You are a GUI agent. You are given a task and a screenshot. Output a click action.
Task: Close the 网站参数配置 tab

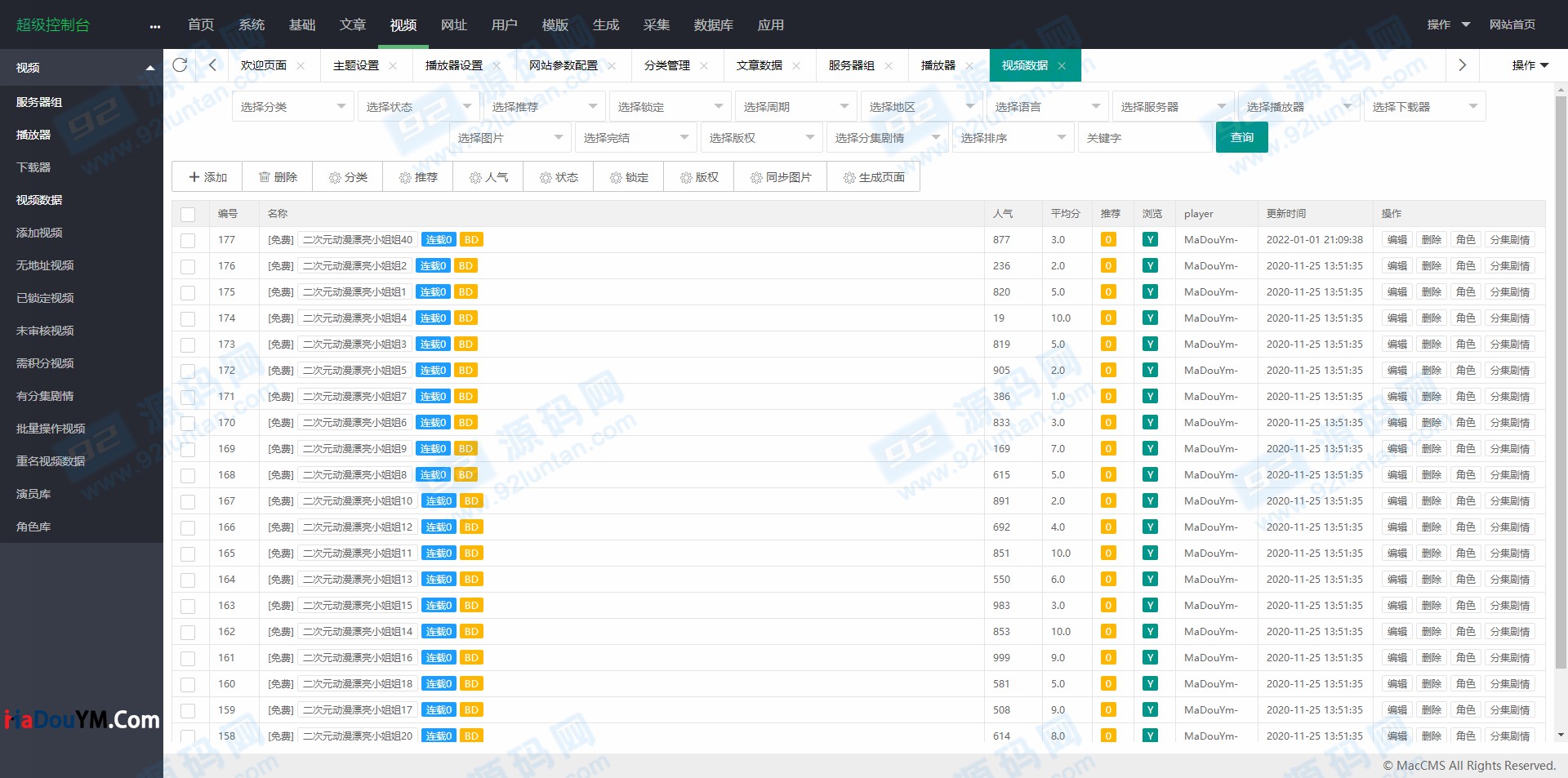tap(612, 65)
